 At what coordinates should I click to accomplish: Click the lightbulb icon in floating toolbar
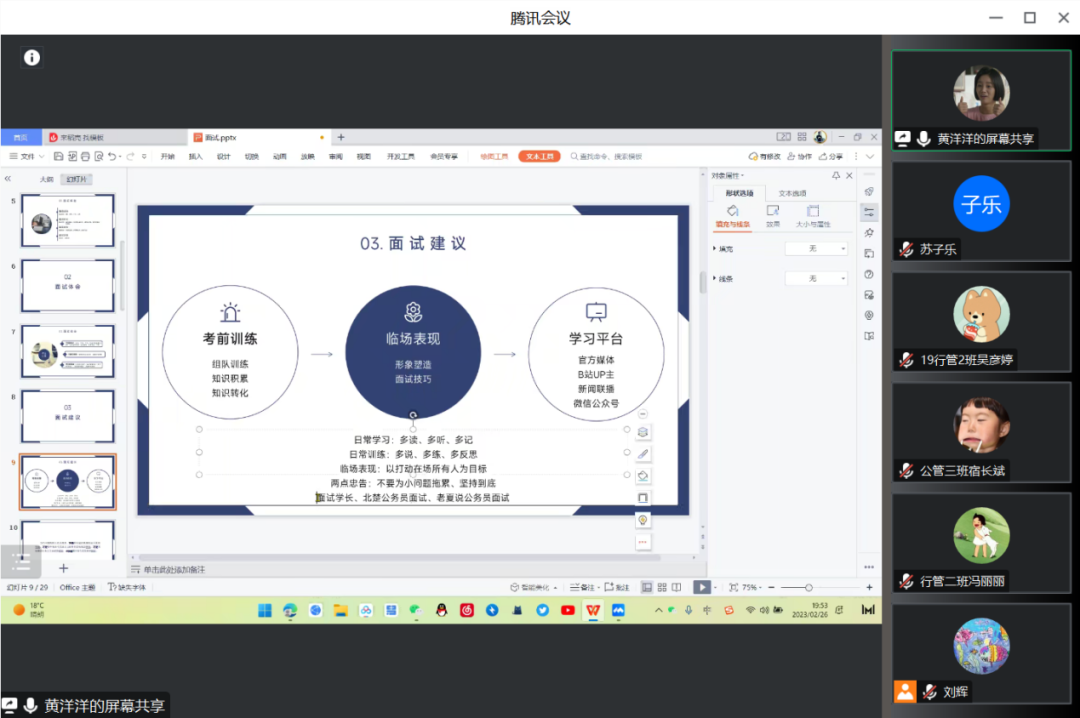point(643,520)
